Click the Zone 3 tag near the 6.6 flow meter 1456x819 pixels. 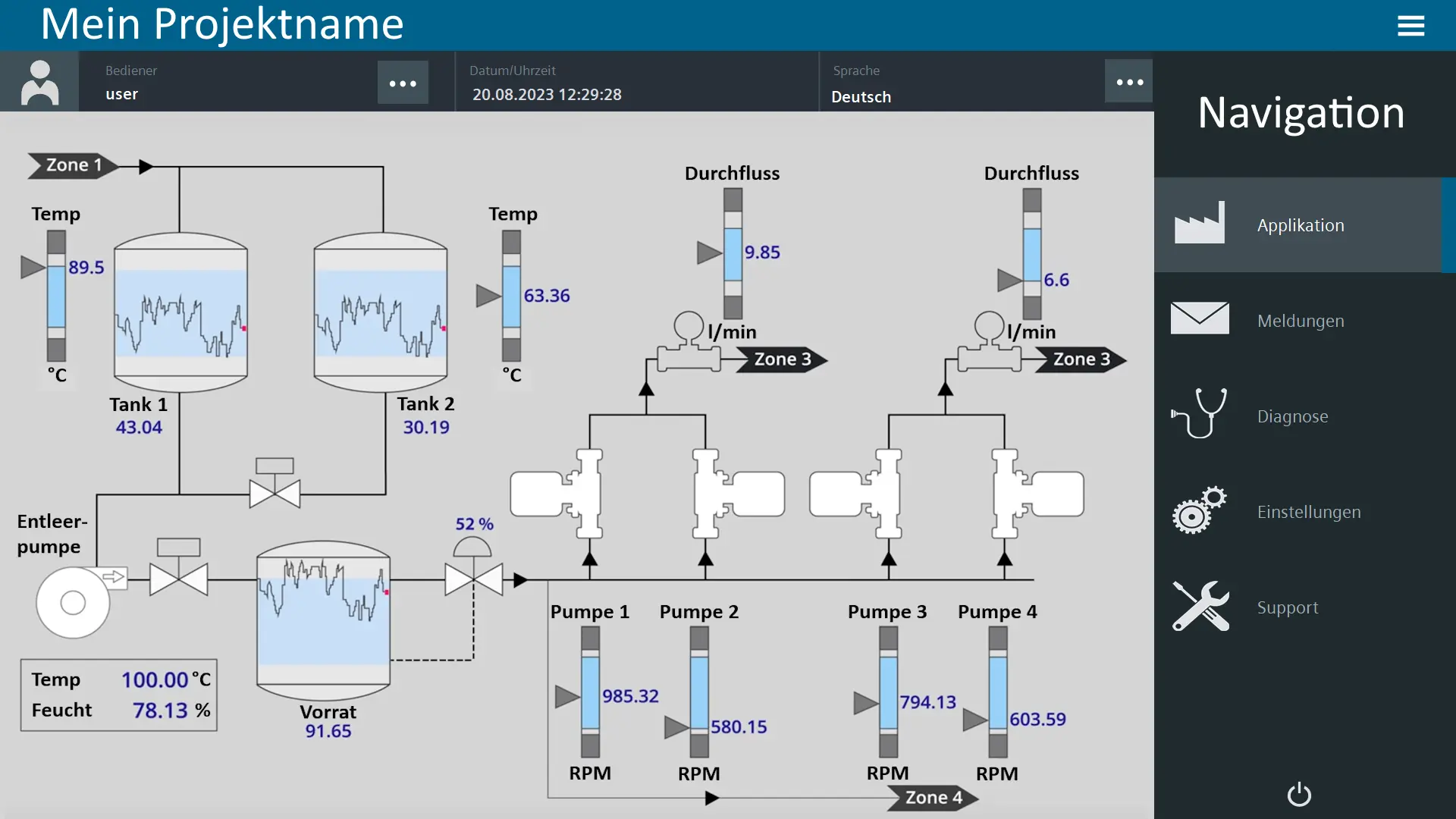point(1081,359)
